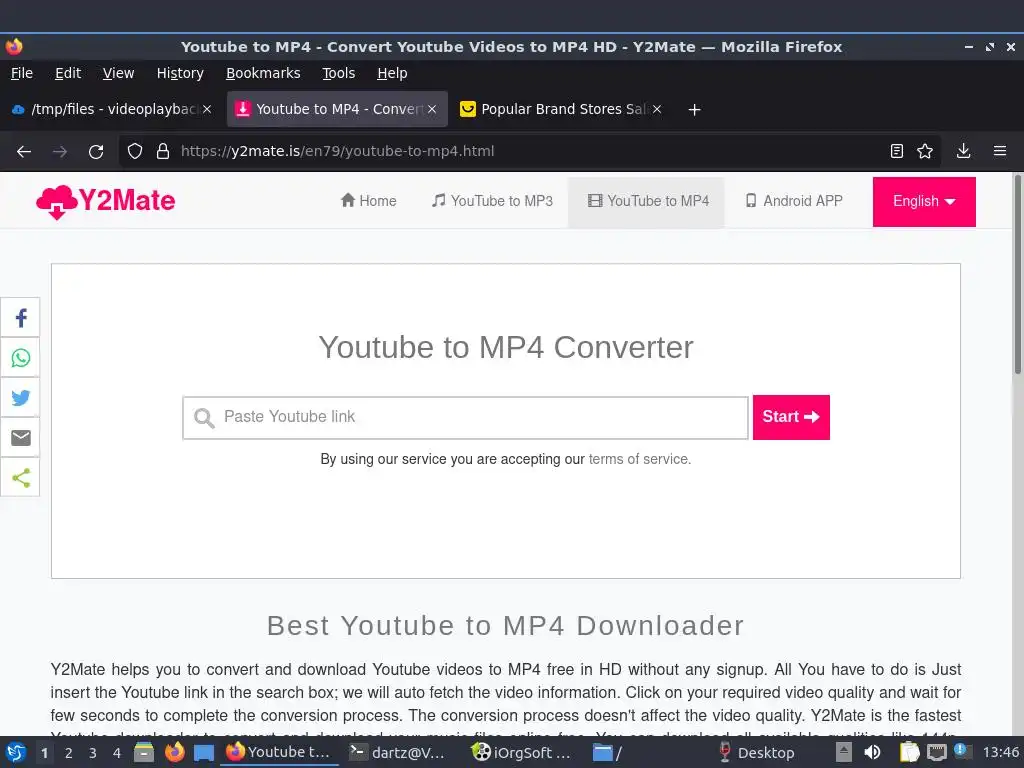Screen dimensions: 1024x768
Task: Share page via Facebook icon
Action: pos(20,318)
